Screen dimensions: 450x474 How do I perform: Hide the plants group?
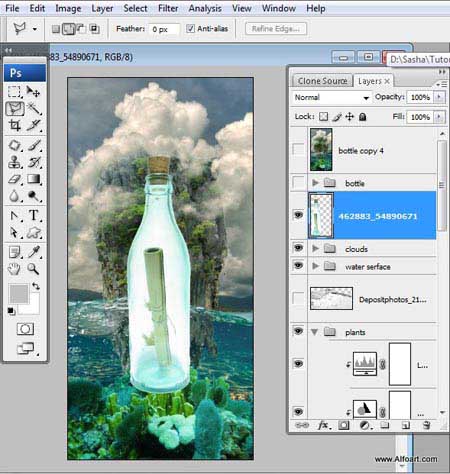(x=298, y=331)
